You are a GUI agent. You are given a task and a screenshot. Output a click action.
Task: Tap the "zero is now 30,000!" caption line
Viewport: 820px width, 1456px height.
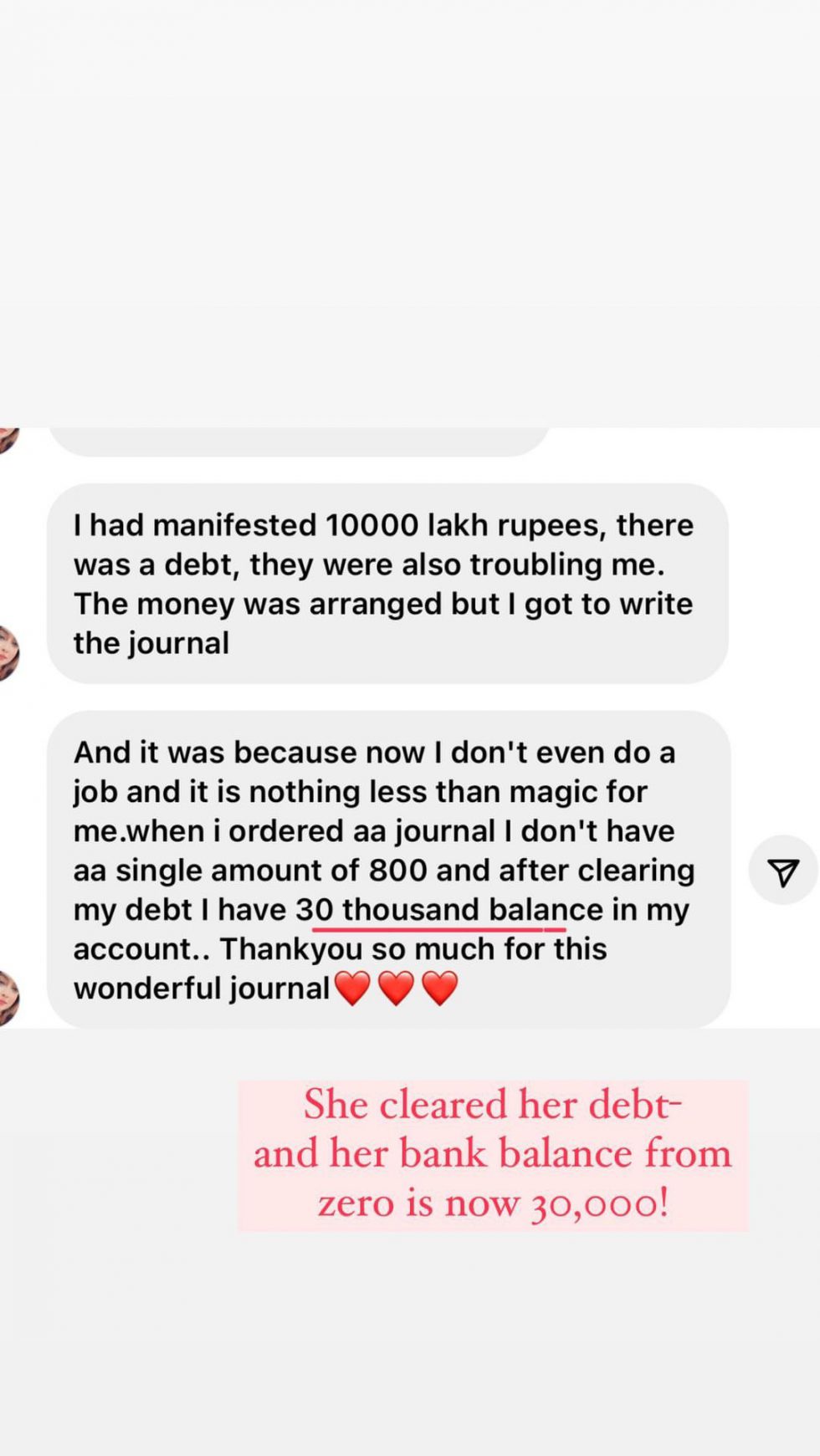pos(493,1203)
